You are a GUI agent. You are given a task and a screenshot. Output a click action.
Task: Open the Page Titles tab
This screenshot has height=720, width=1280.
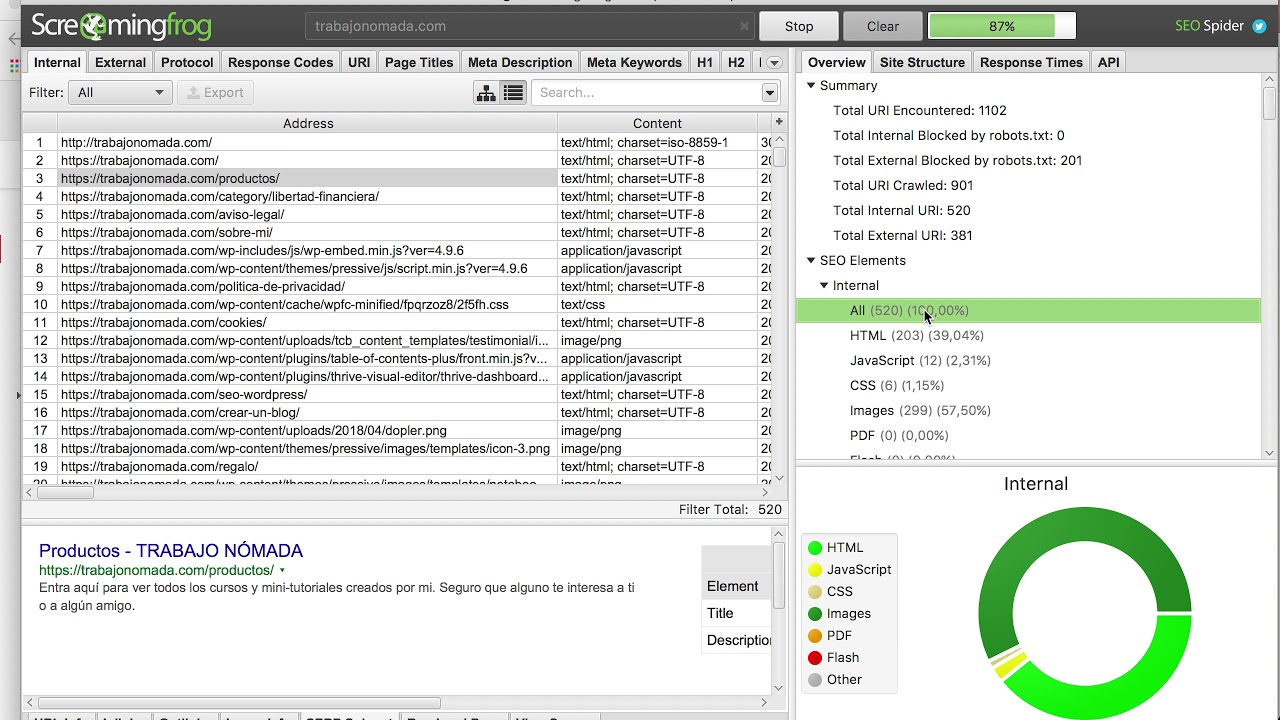419,62
